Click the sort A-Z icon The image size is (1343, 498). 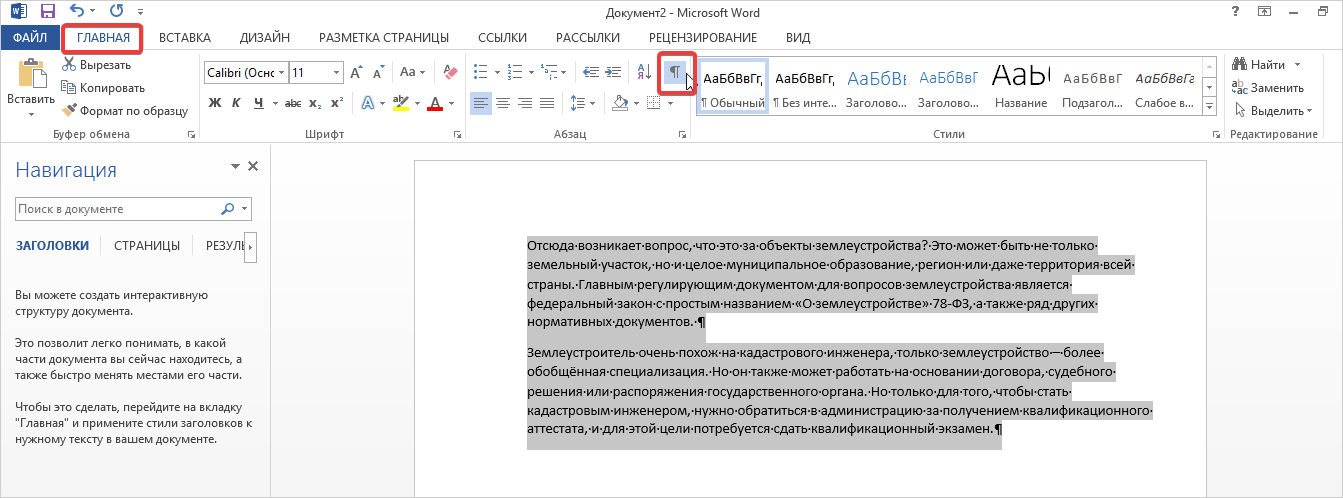643,73
